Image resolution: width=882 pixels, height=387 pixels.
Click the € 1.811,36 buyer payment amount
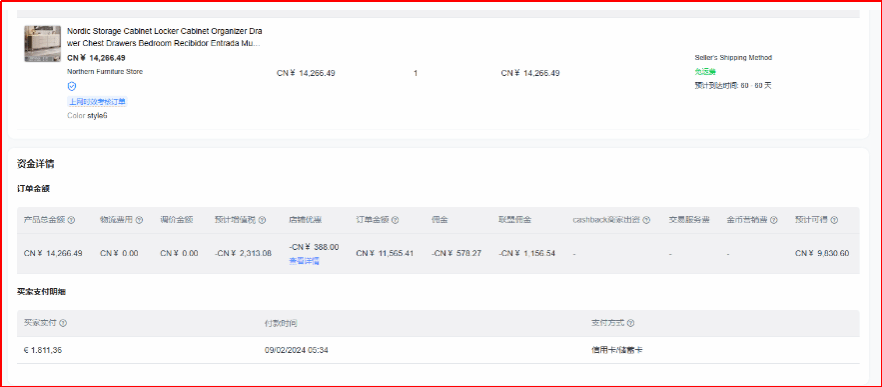43,350
